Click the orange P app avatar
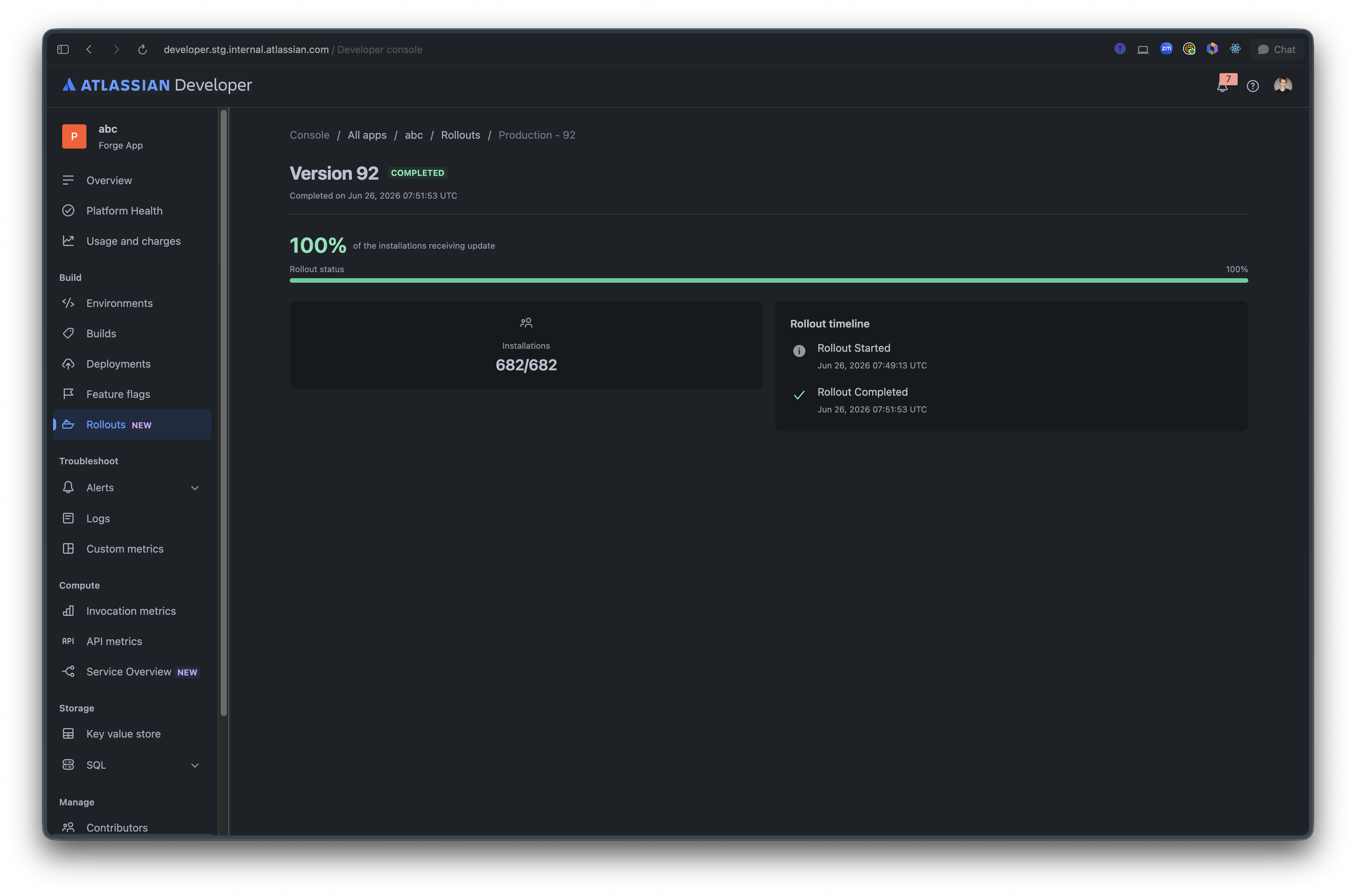The image size is (1356, 896). [74, 136]
